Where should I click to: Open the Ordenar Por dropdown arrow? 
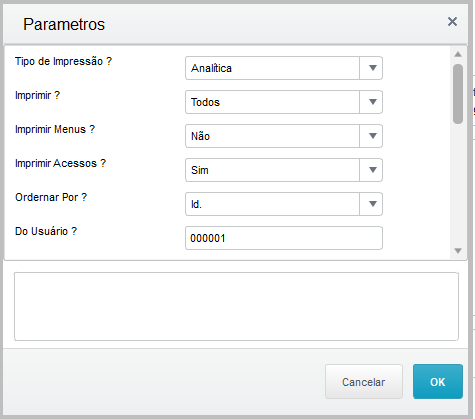(371, 204)
